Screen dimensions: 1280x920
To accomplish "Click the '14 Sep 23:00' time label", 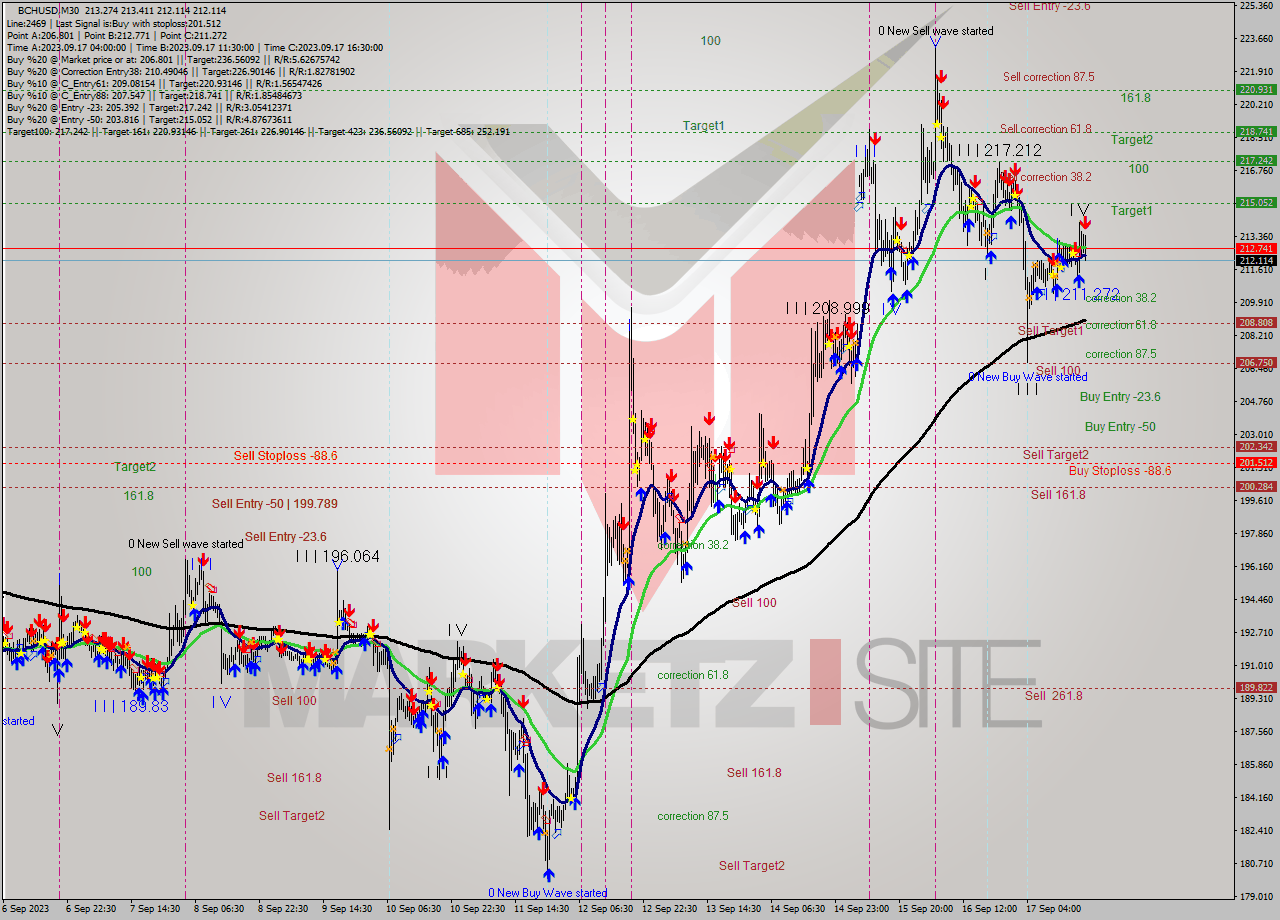I will click(x=861, y=908).
